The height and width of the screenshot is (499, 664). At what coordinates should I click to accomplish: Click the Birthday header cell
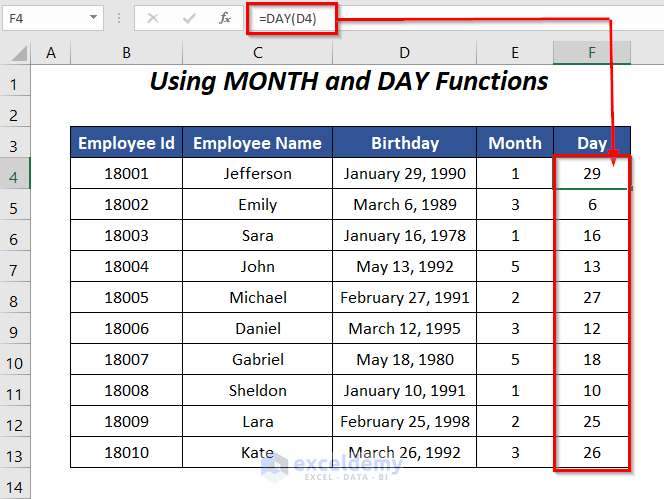click(x=404, y=143)
